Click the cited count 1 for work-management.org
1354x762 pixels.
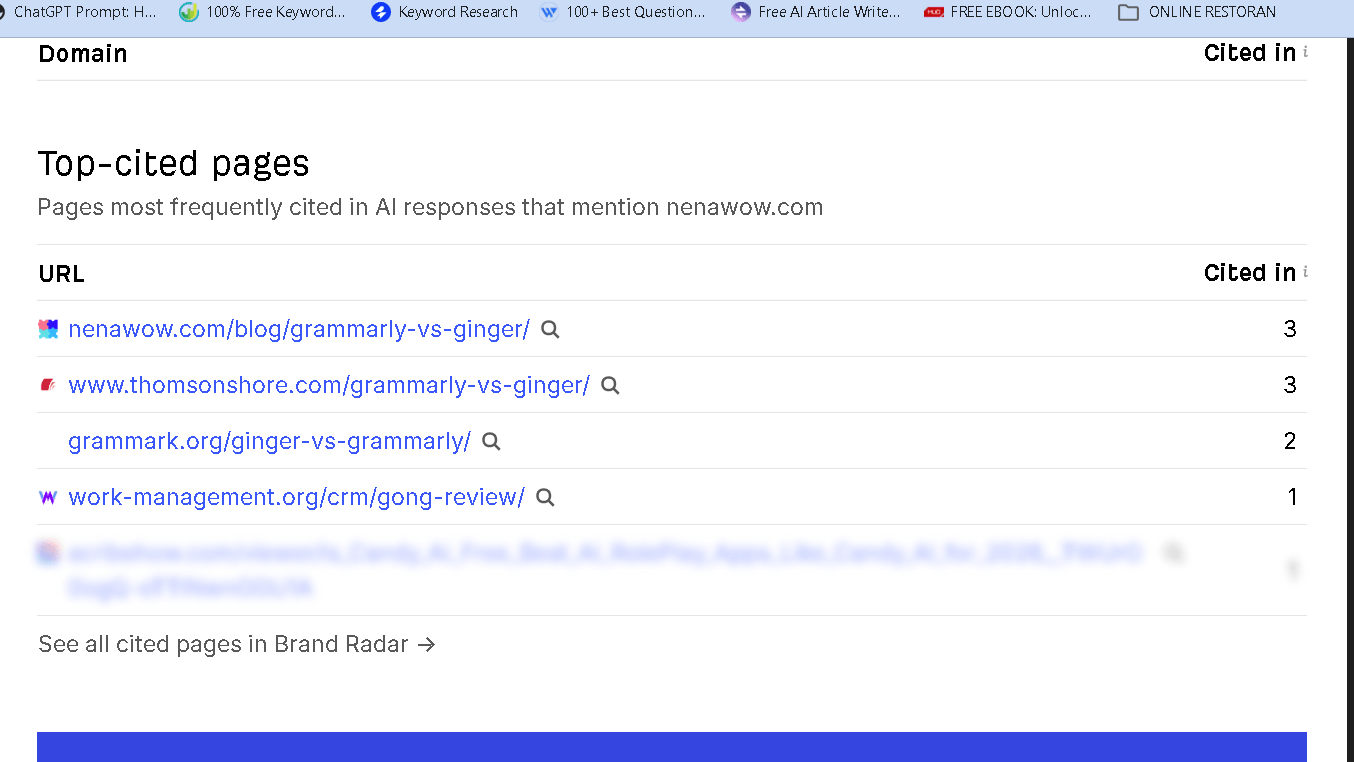pos(1292,497)
